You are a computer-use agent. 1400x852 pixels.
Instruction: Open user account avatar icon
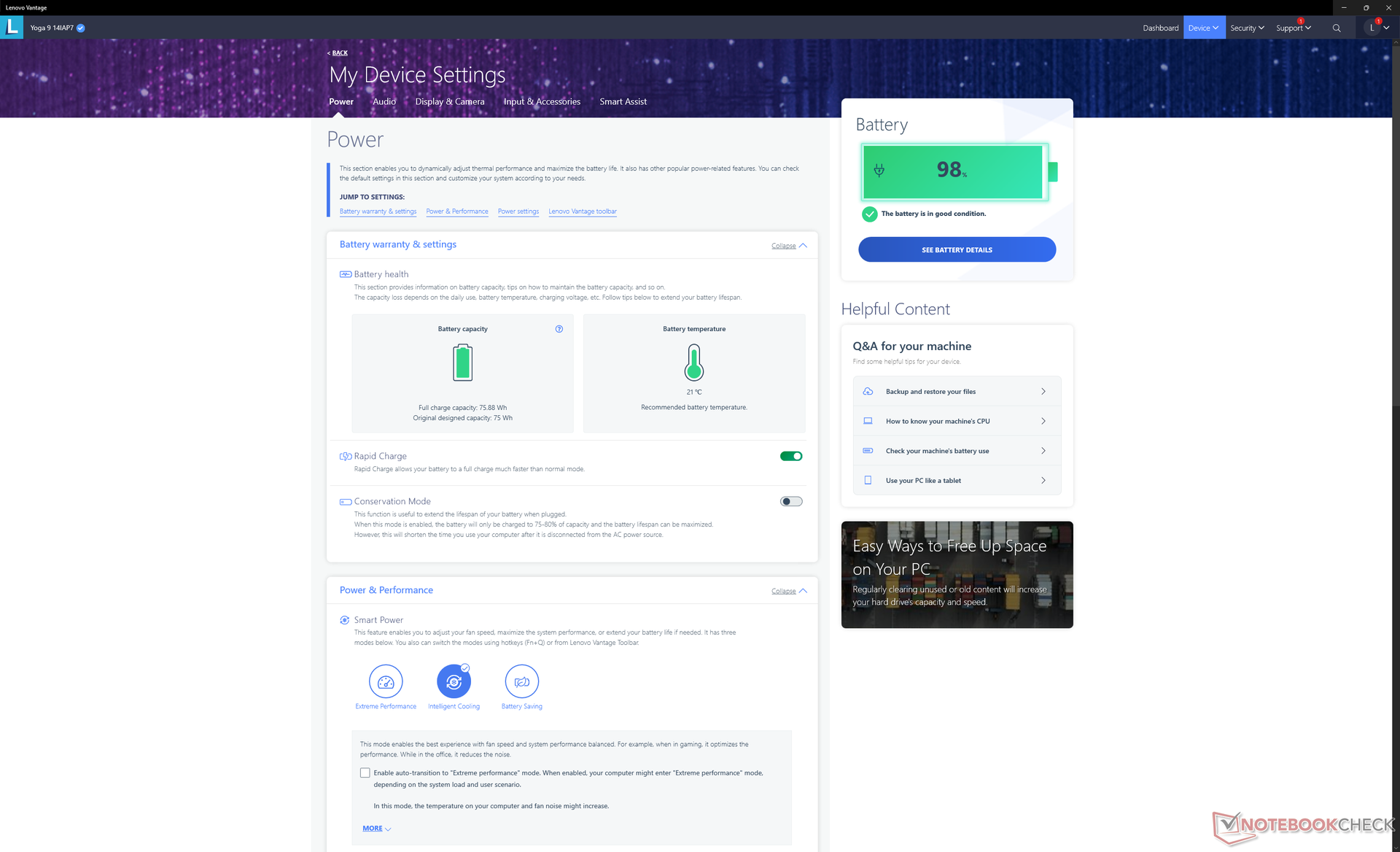1372,28
